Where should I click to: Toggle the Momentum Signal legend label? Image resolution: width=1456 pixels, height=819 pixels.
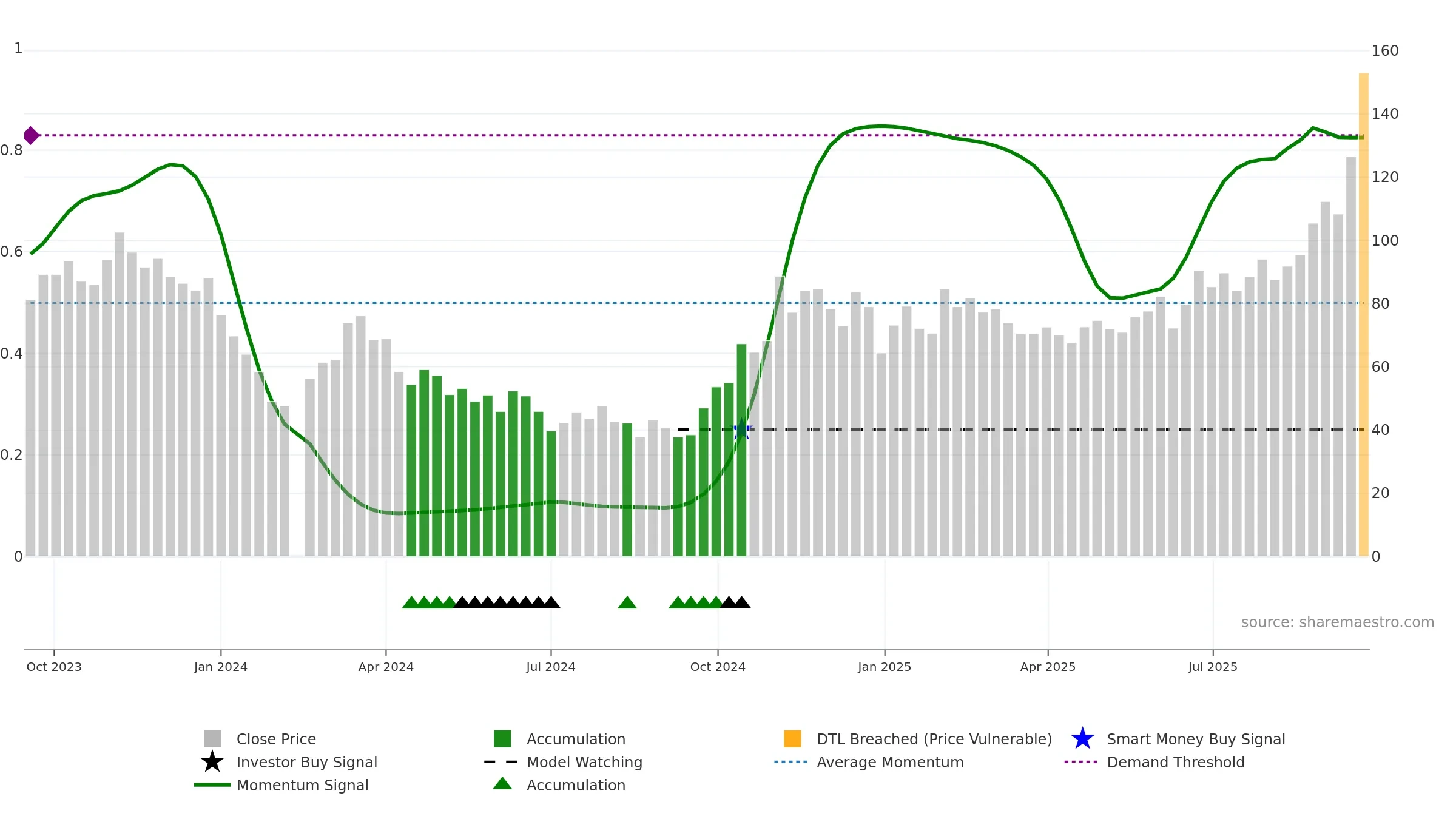pos(302,785)
